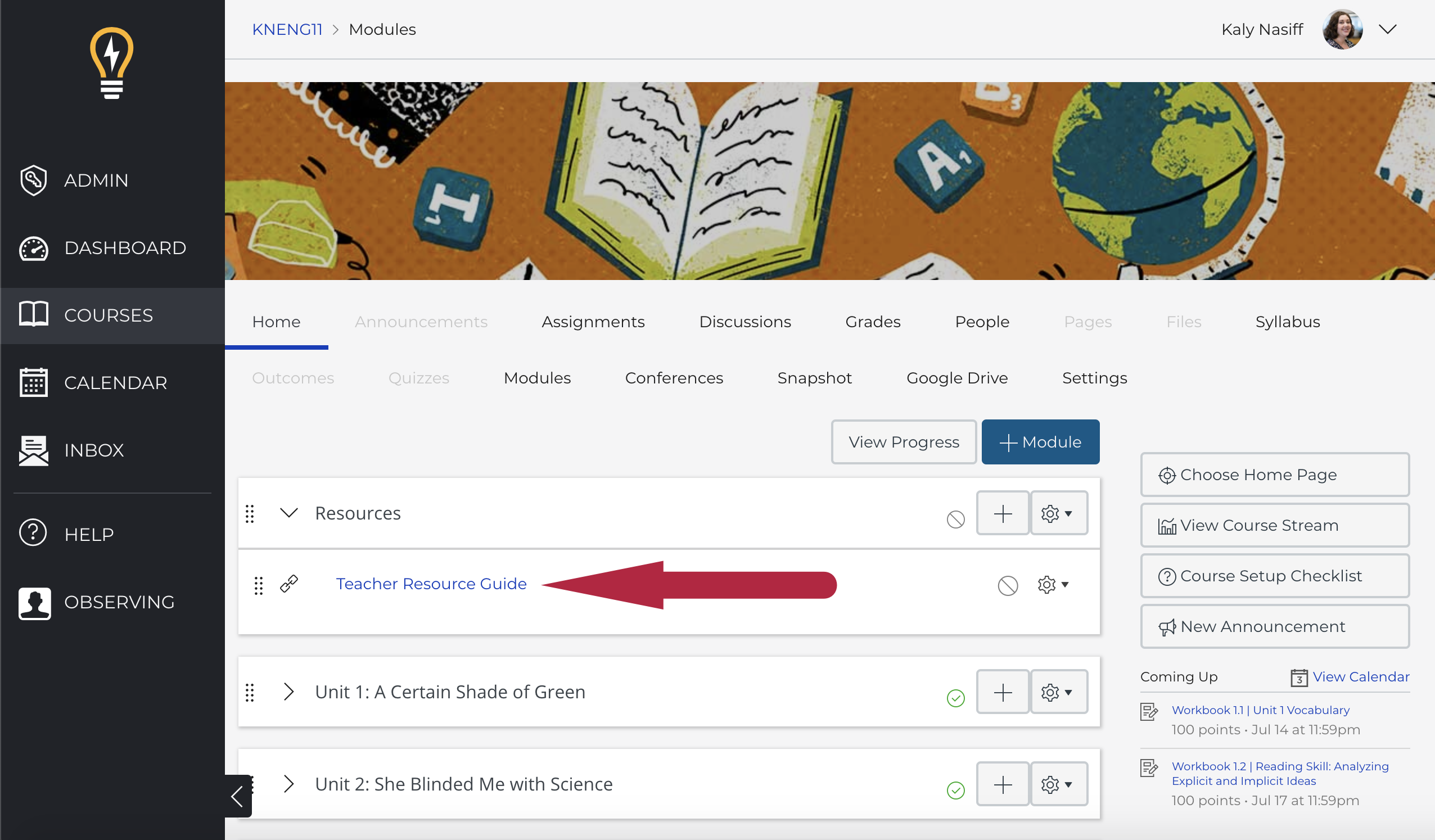Open the Pages tab
This screenshot has width=1435, height=840.
point(1087,322)
